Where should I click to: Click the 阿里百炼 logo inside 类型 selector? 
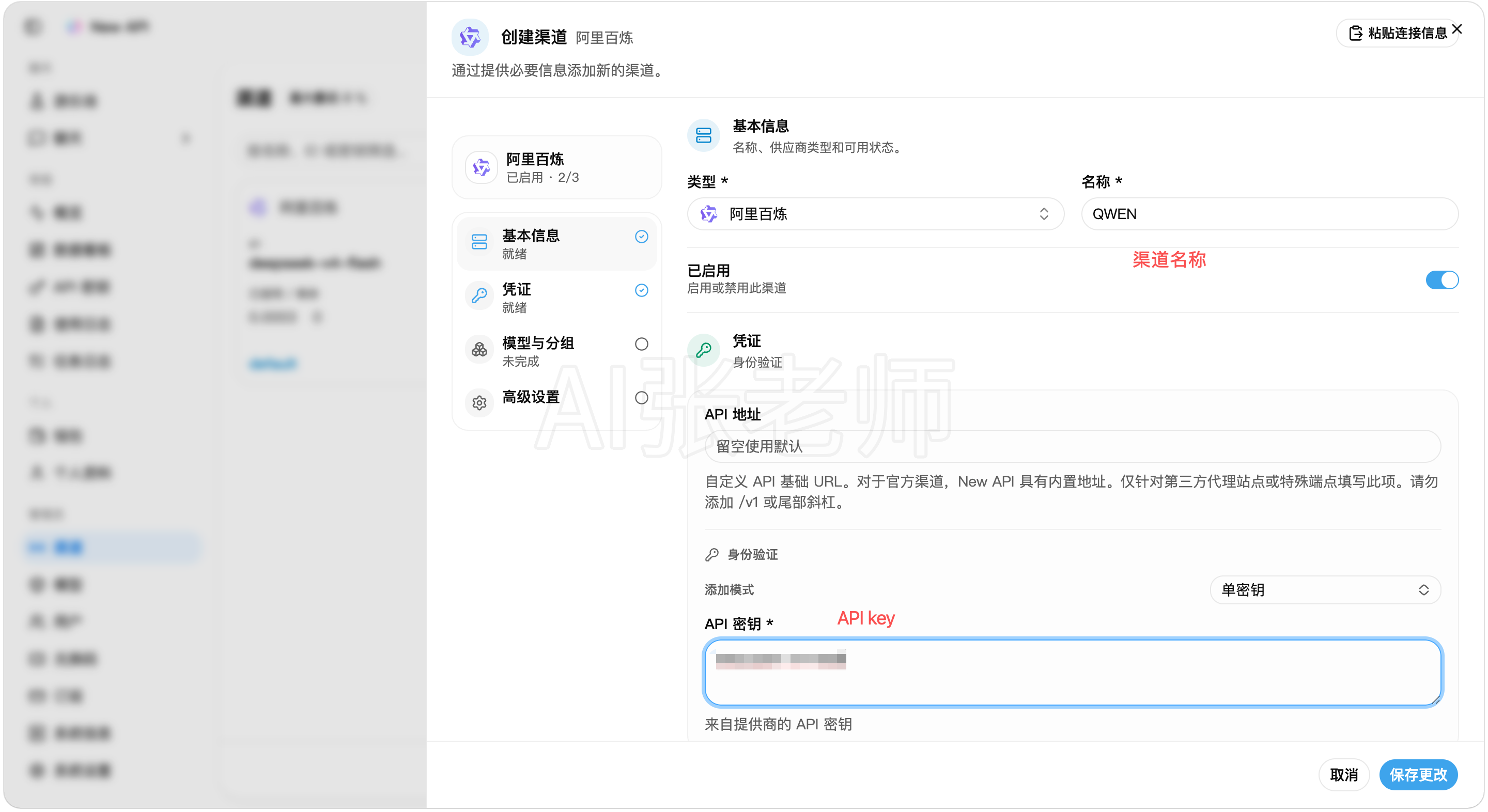coord(709,214)
